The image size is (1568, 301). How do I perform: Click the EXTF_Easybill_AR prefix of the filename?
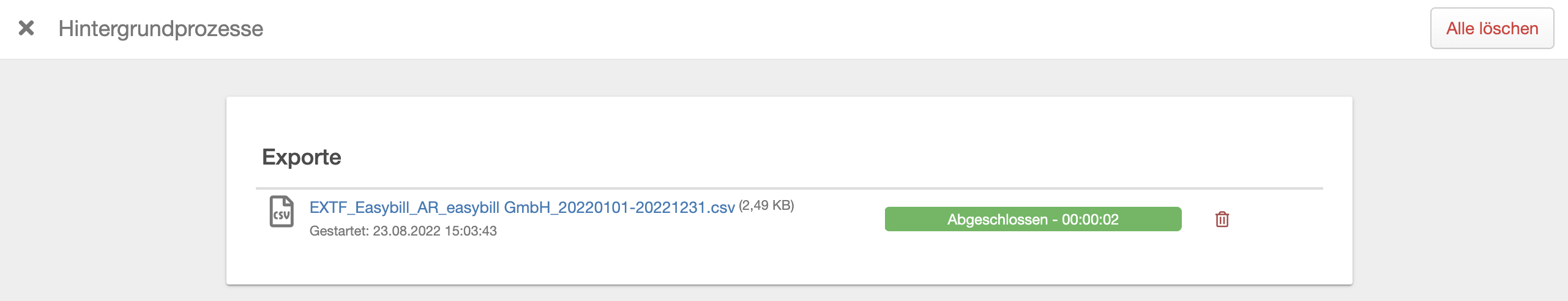tap(373, 207)
